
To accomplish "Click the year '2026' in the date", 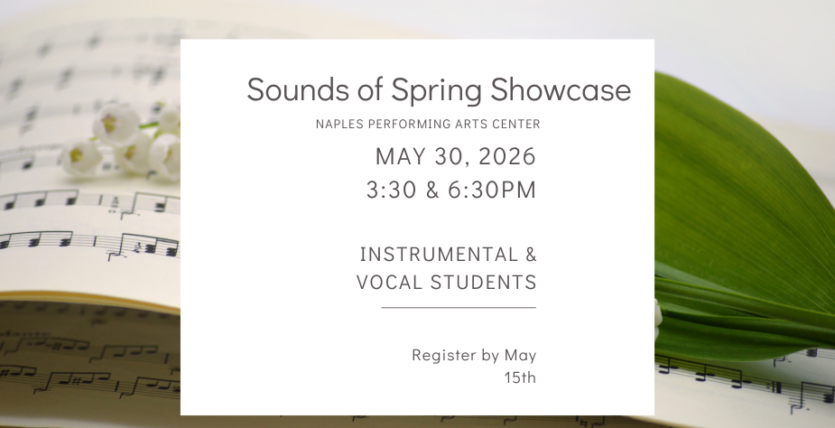I will pos(505,156).
